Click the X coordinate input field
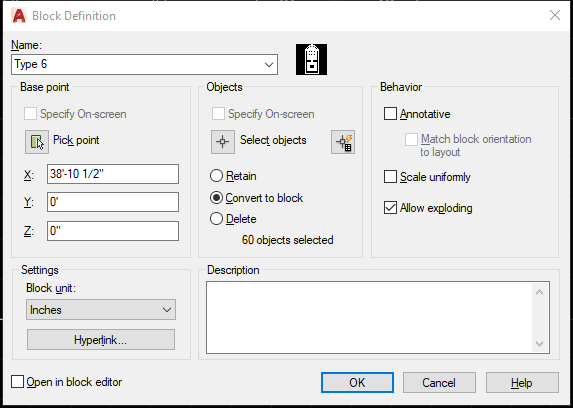The image size is (573, 408). click(113, 174)
